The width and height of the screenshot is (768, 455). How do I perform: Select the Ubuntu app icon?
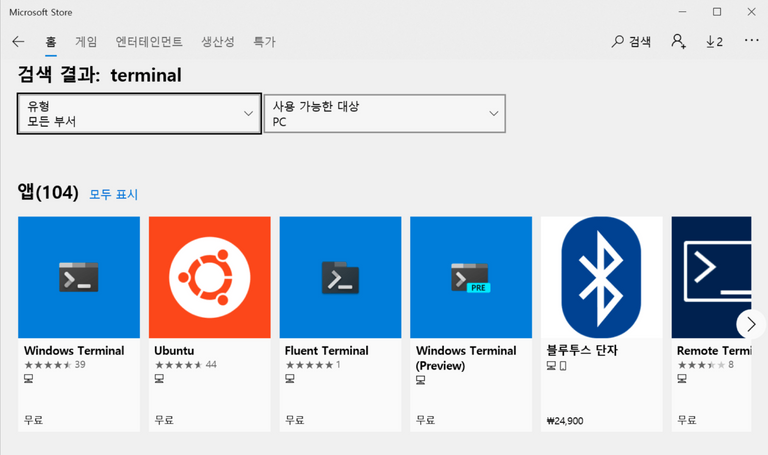[x=210, y=277]
